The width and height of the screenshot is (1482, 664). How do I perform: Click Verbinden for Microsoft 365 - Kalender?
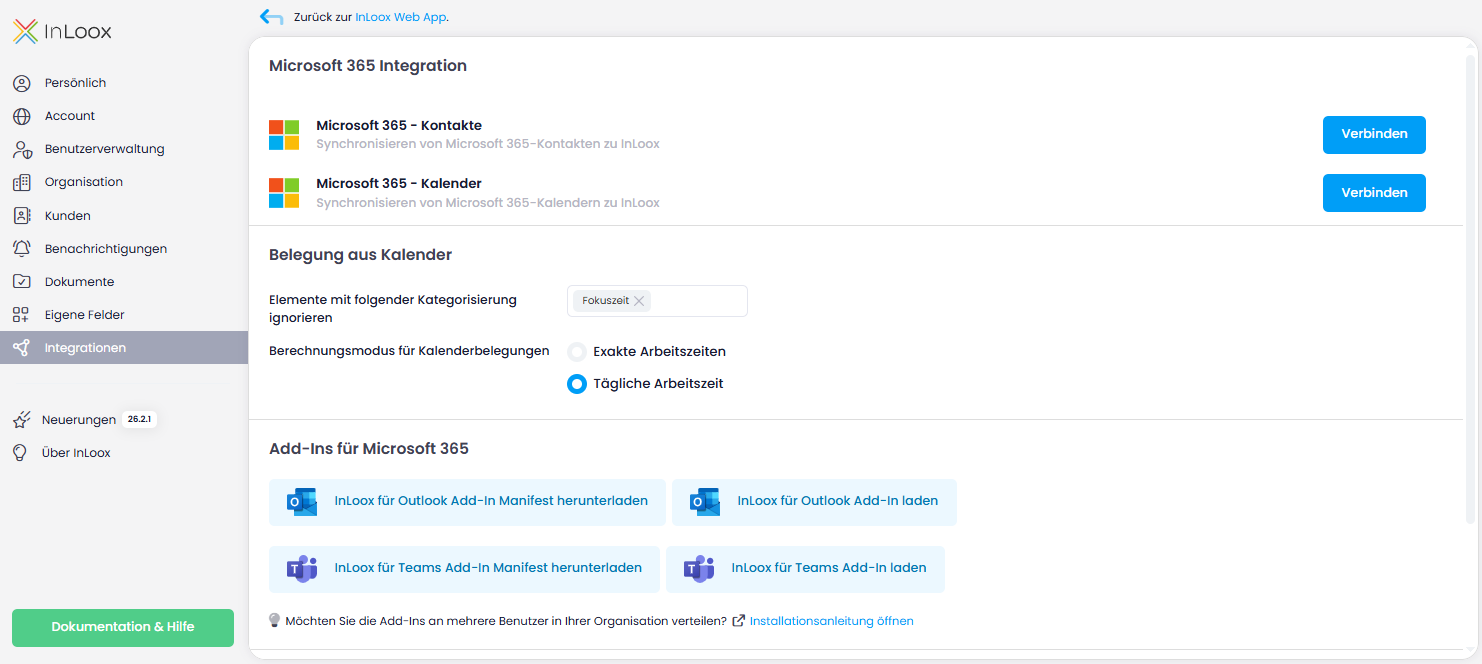coord(1374,193)
